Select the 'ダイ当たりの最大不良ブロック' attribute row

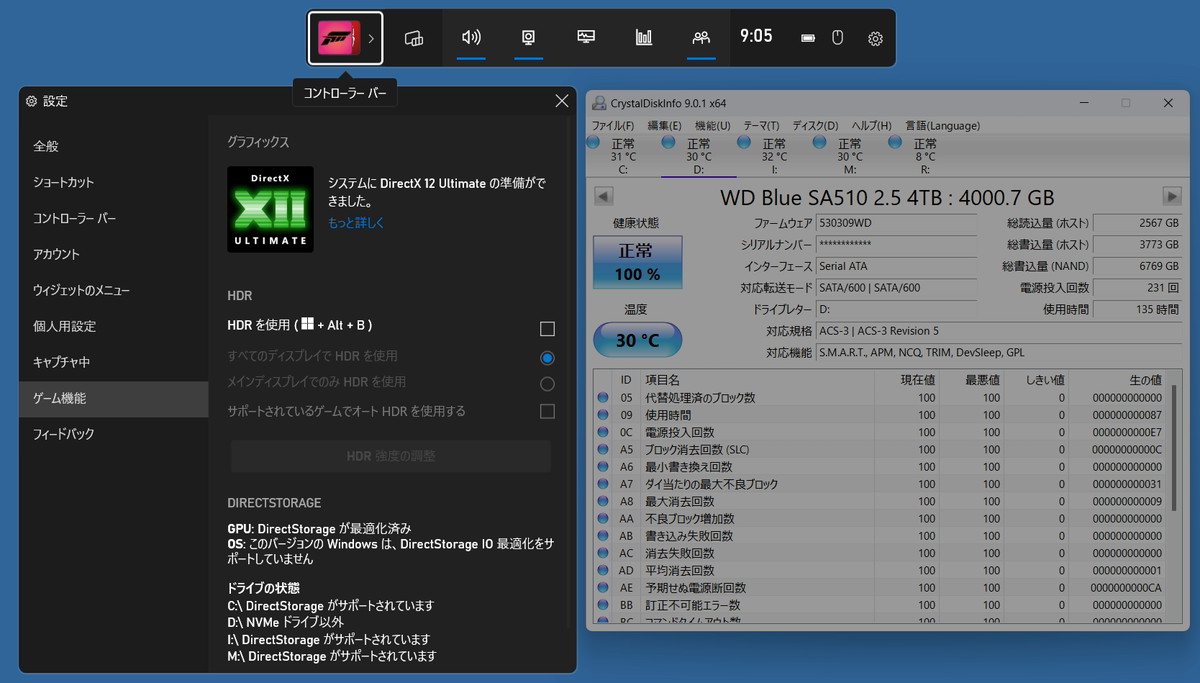[880, 484]
